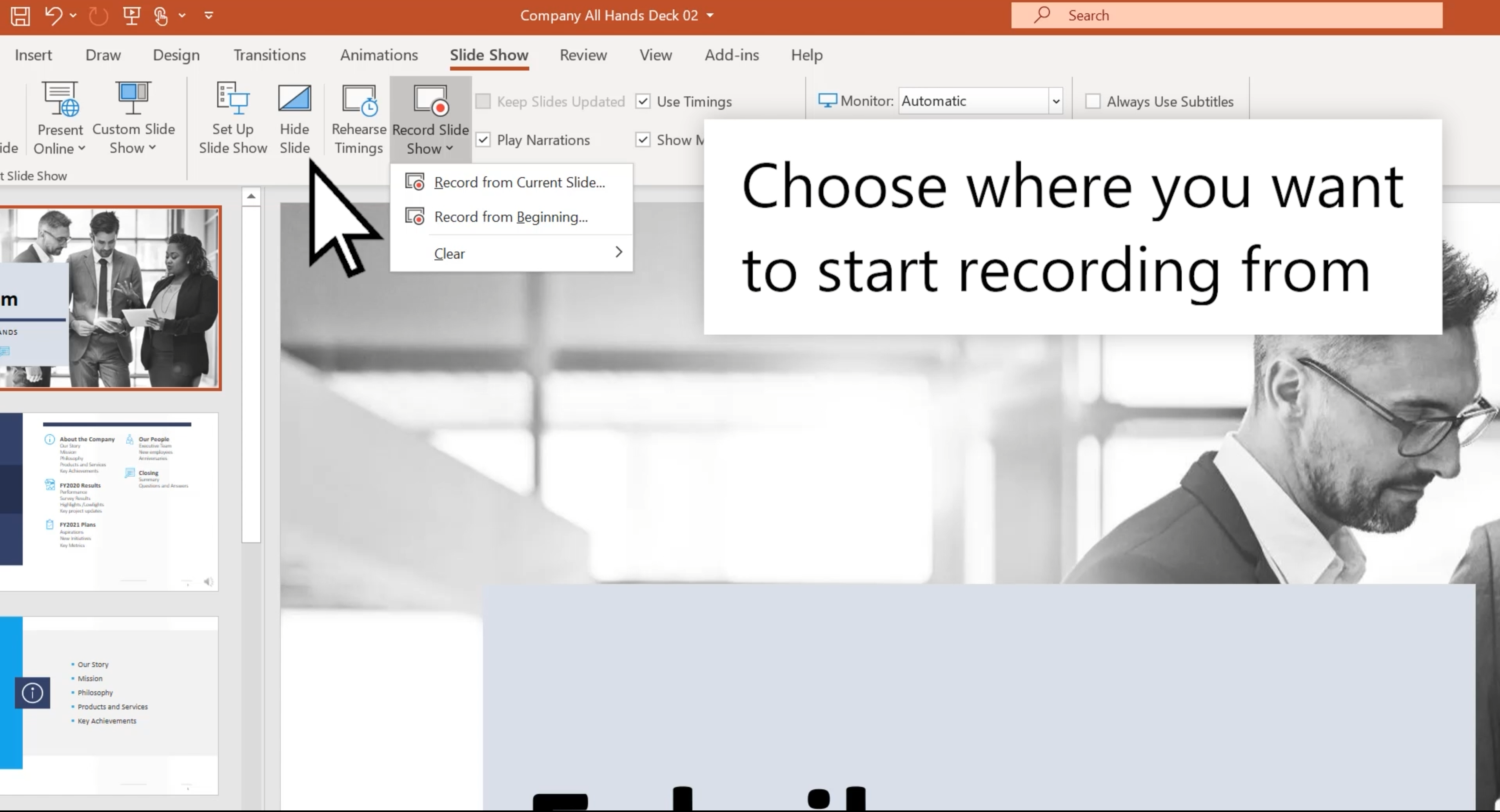Click Set Up Slide Show
The image size is (1500, 812).
click(233, 118)
